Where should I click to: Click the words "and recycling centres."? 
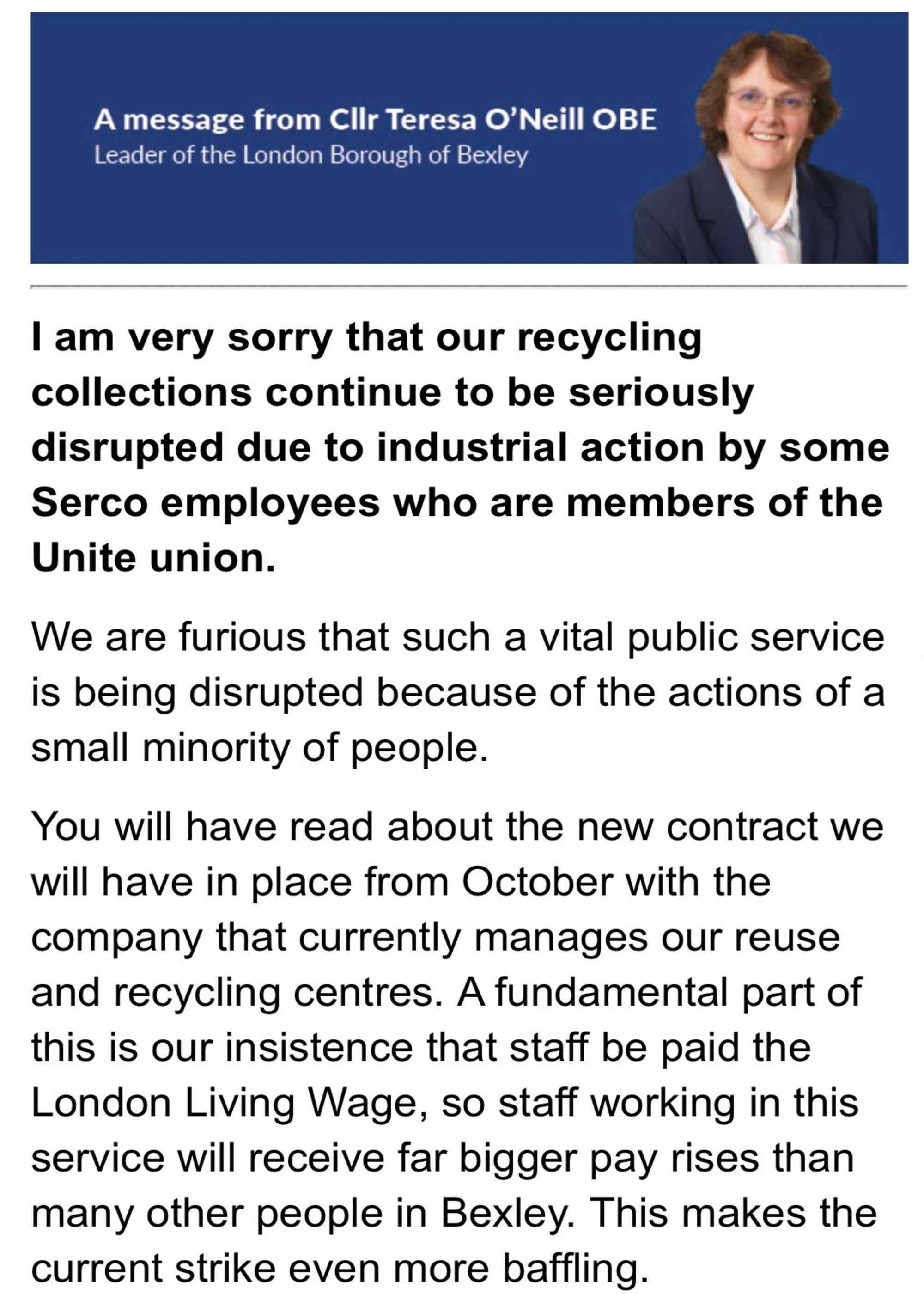click(236, 992)
